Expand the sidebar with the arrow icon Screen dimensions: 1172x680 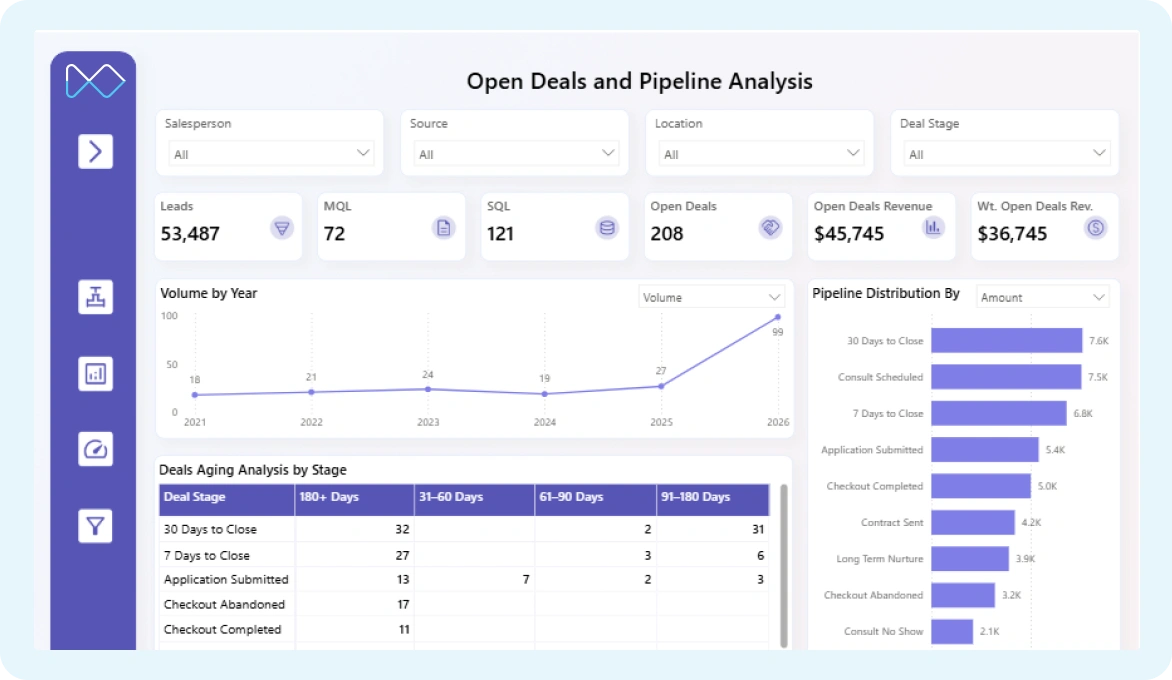[x=96, y=152]
